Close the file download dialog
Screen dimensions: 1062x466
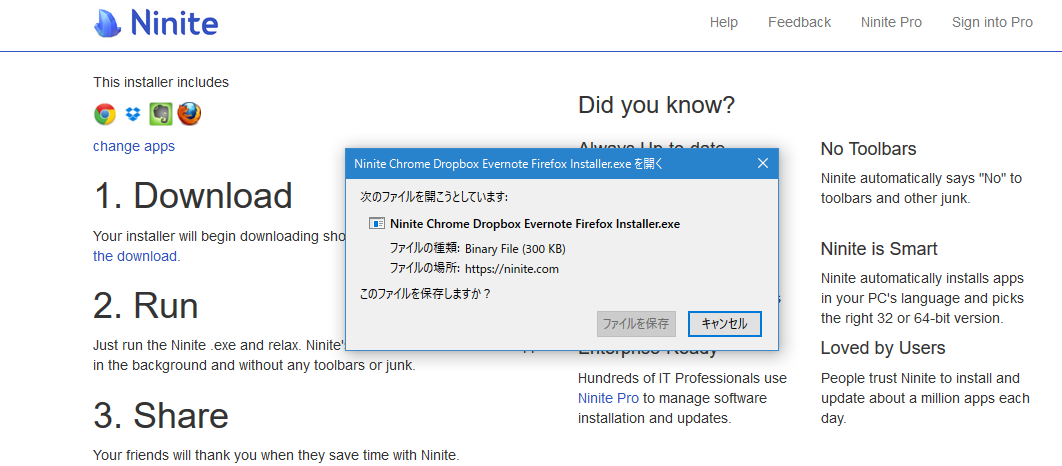(x=763, y=163)
